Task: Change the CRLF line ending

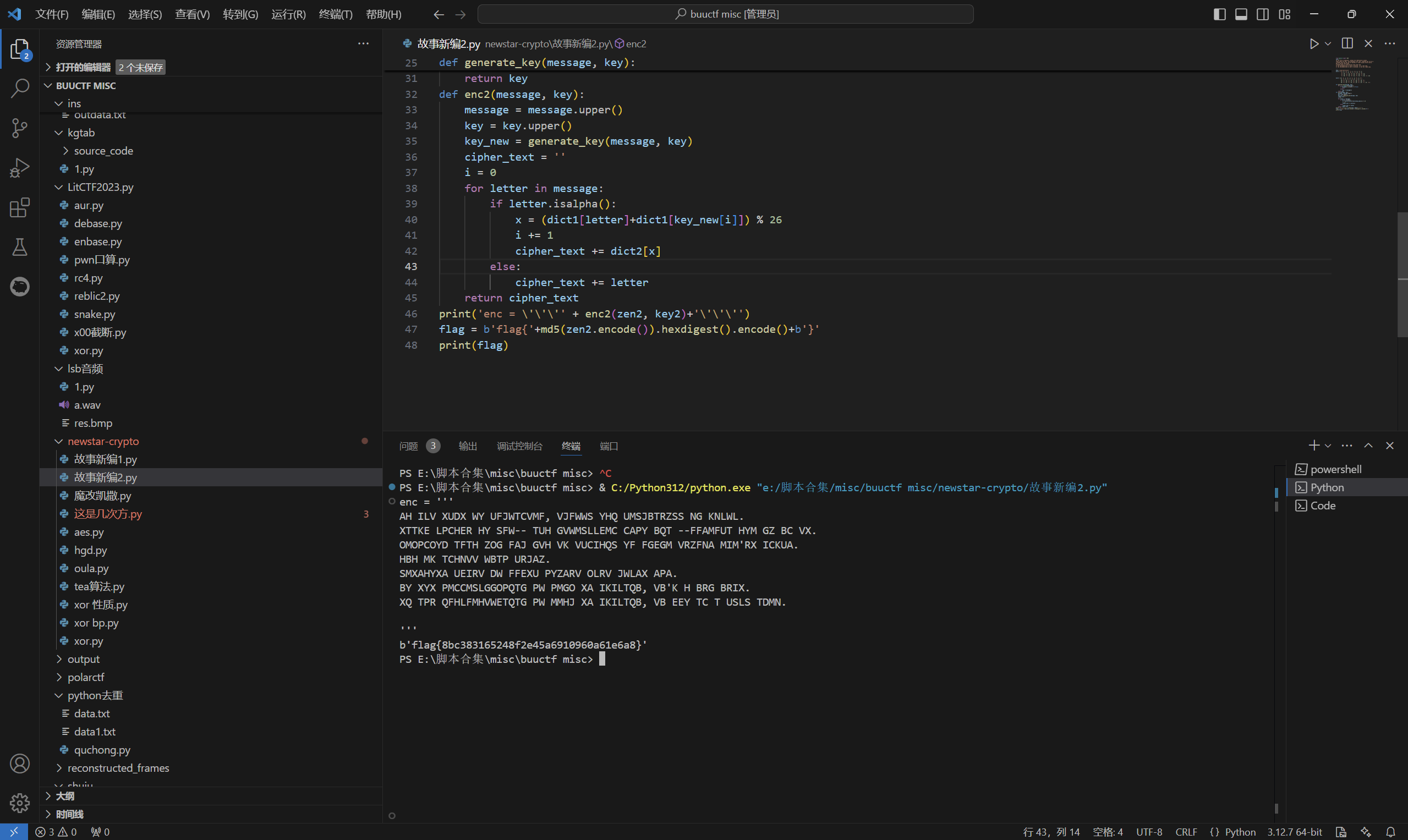Action: [1186, 832]
